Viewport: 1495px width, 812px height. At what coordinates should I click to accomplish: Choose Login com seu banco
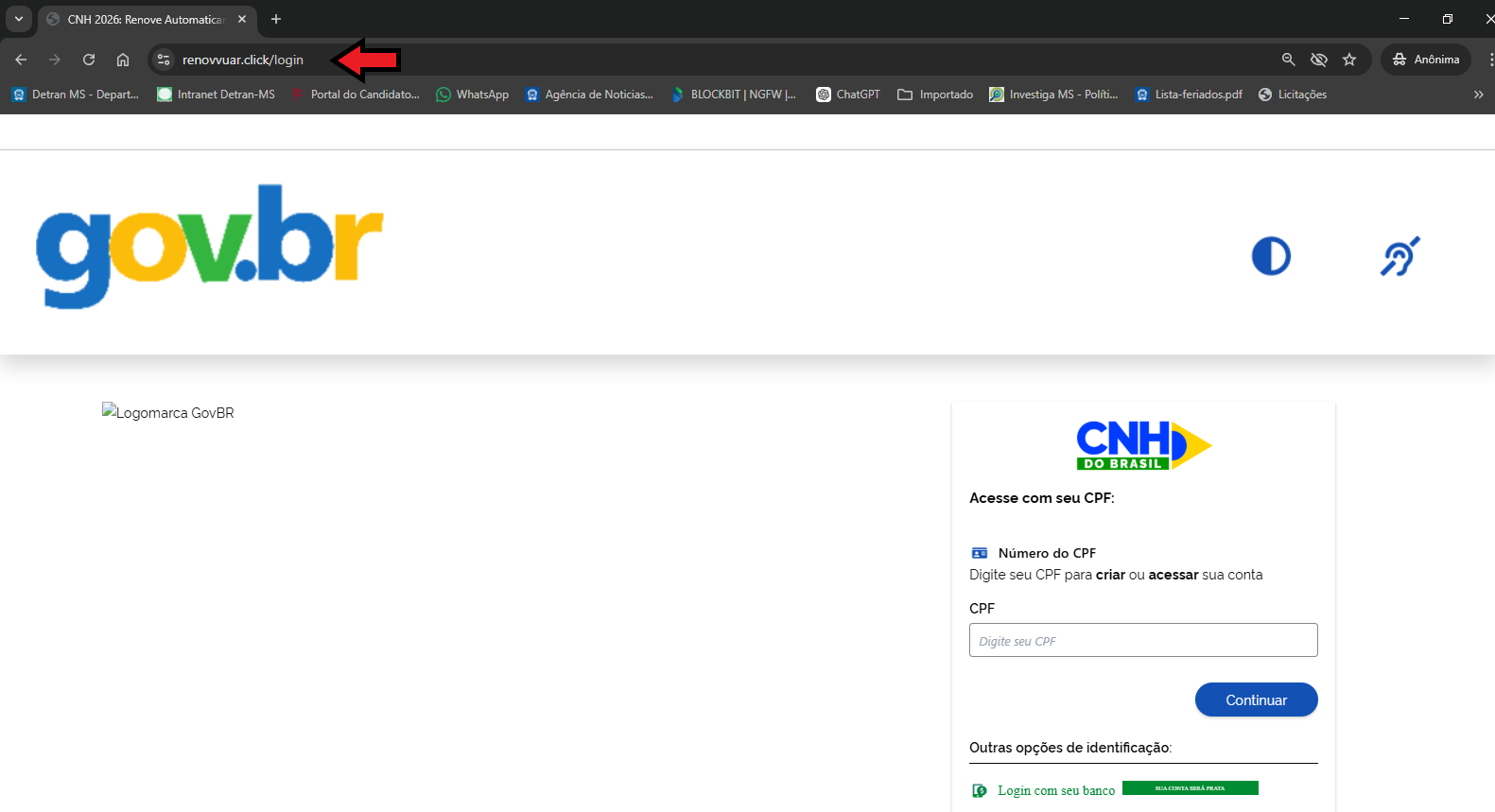coord(1055,790)
